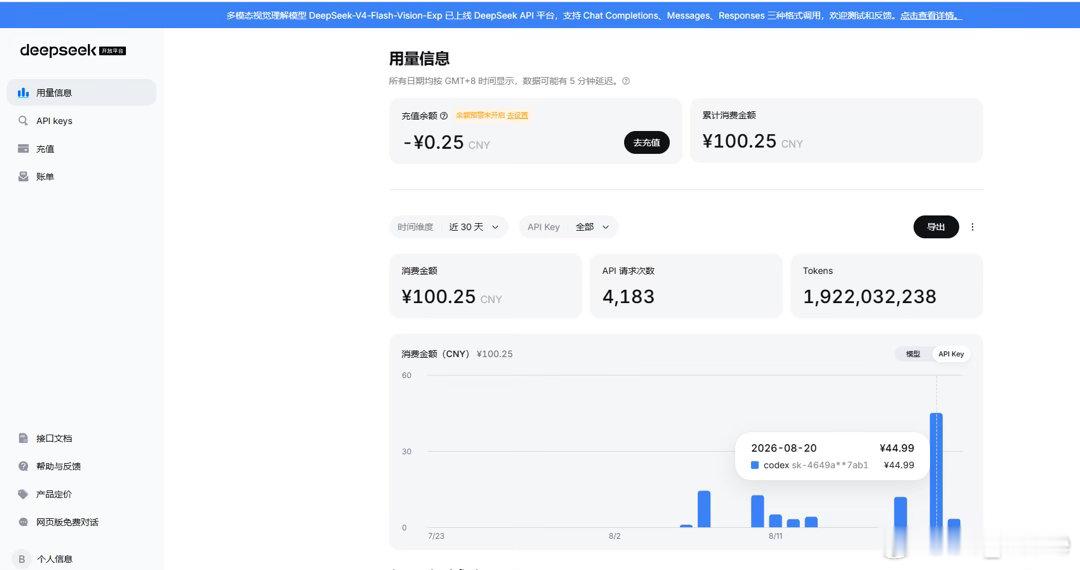The height and width of the screenshot is (570, 1080).
Task: Click the 消费金额 card ¥100.25 value
Action: [439, 297]
